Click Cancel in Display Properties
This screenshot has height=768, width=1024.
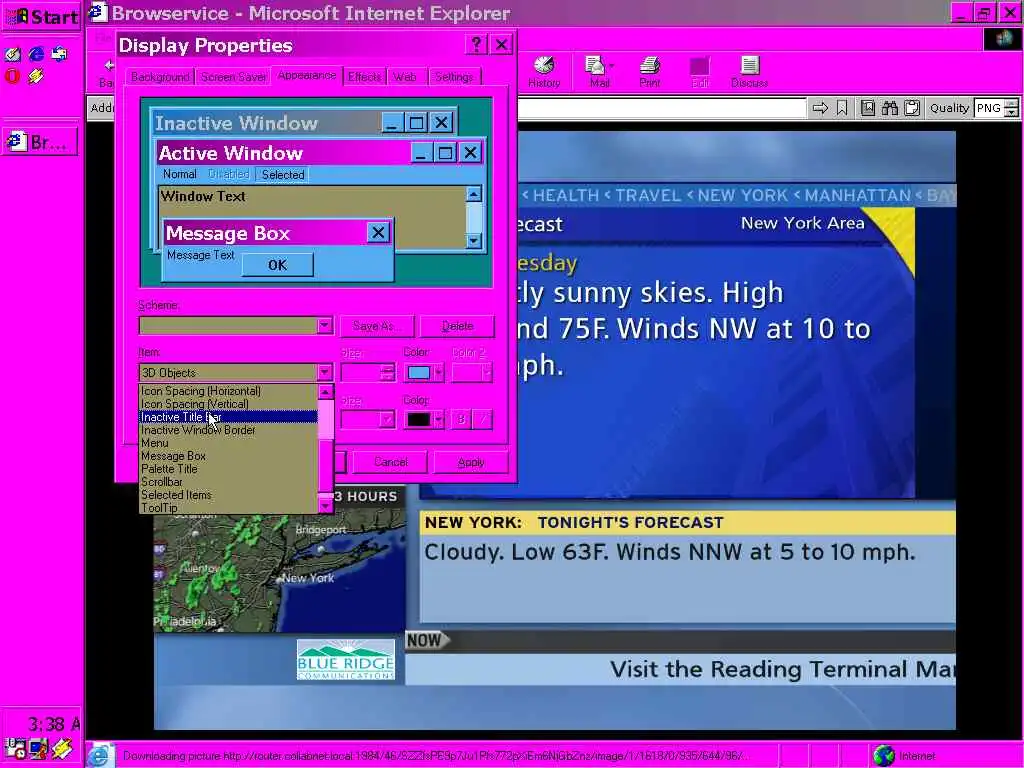pyautogui.click(x=391, y=462)
